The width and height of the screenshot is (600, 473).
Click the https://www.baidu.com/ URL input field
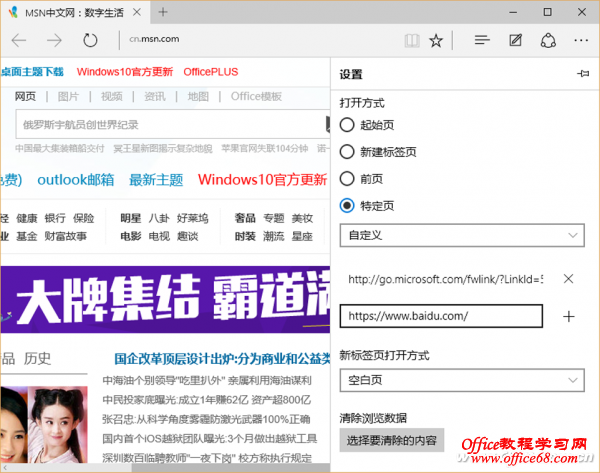point(441,316)
